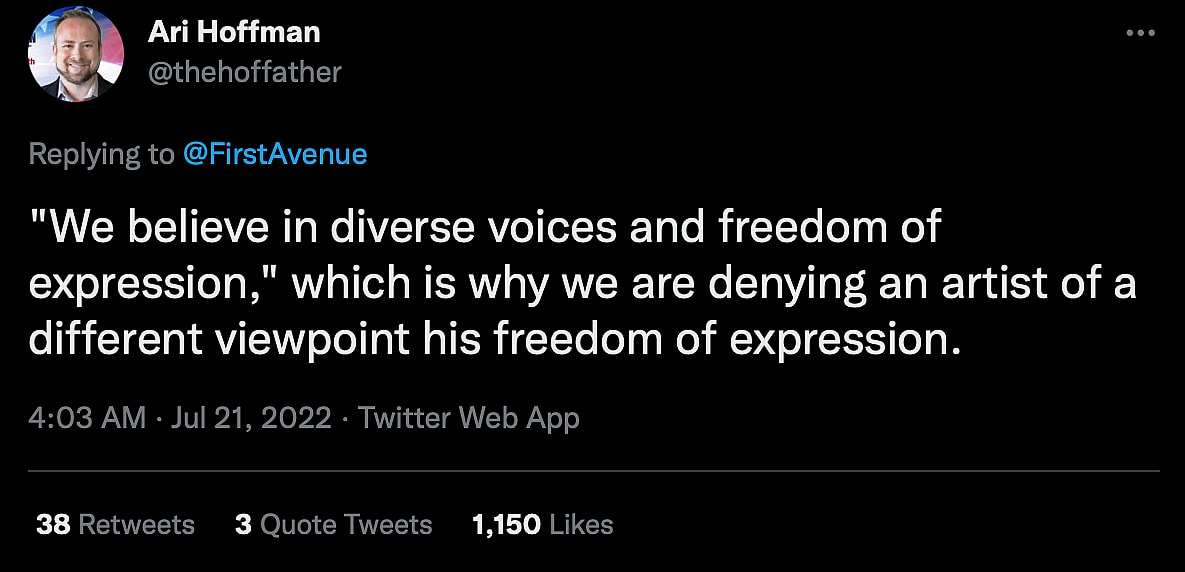Screen dimensions: 1185x572
Task: View the 3 Quote Tweets list
Action: click(x=334, y=524)
